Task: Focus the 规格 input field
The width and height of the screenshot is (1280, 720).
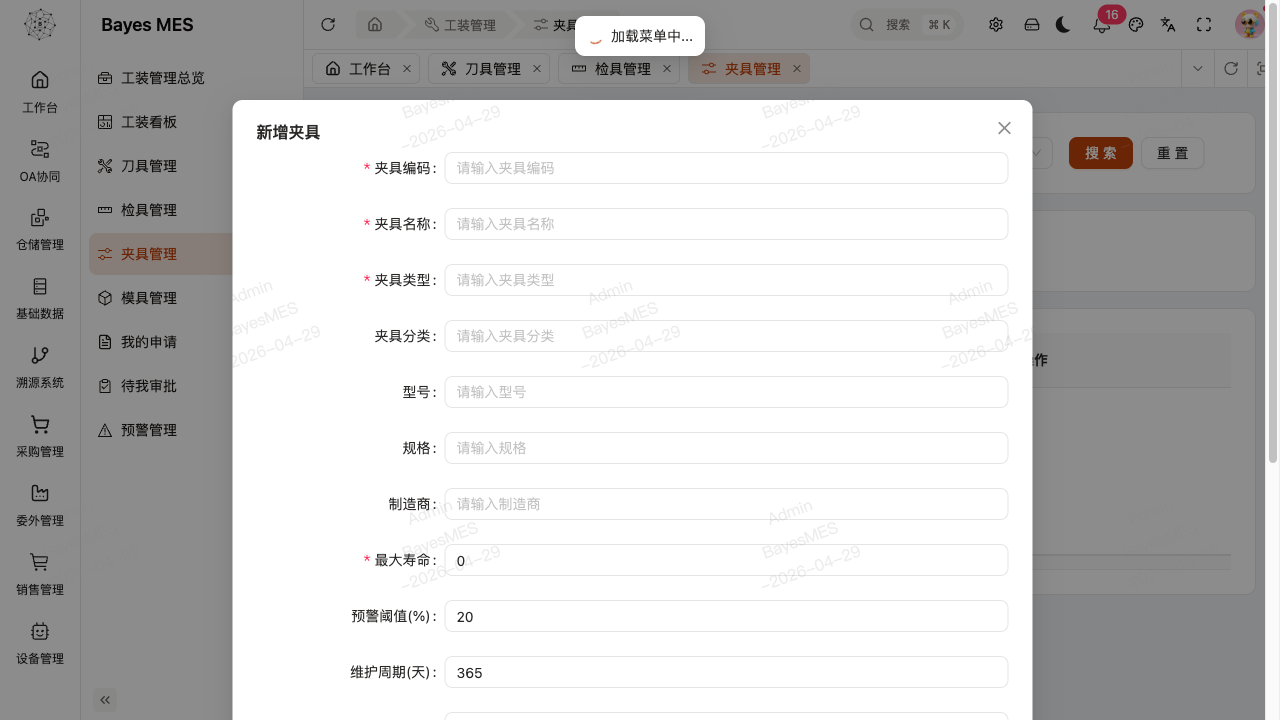Action: 726,448
